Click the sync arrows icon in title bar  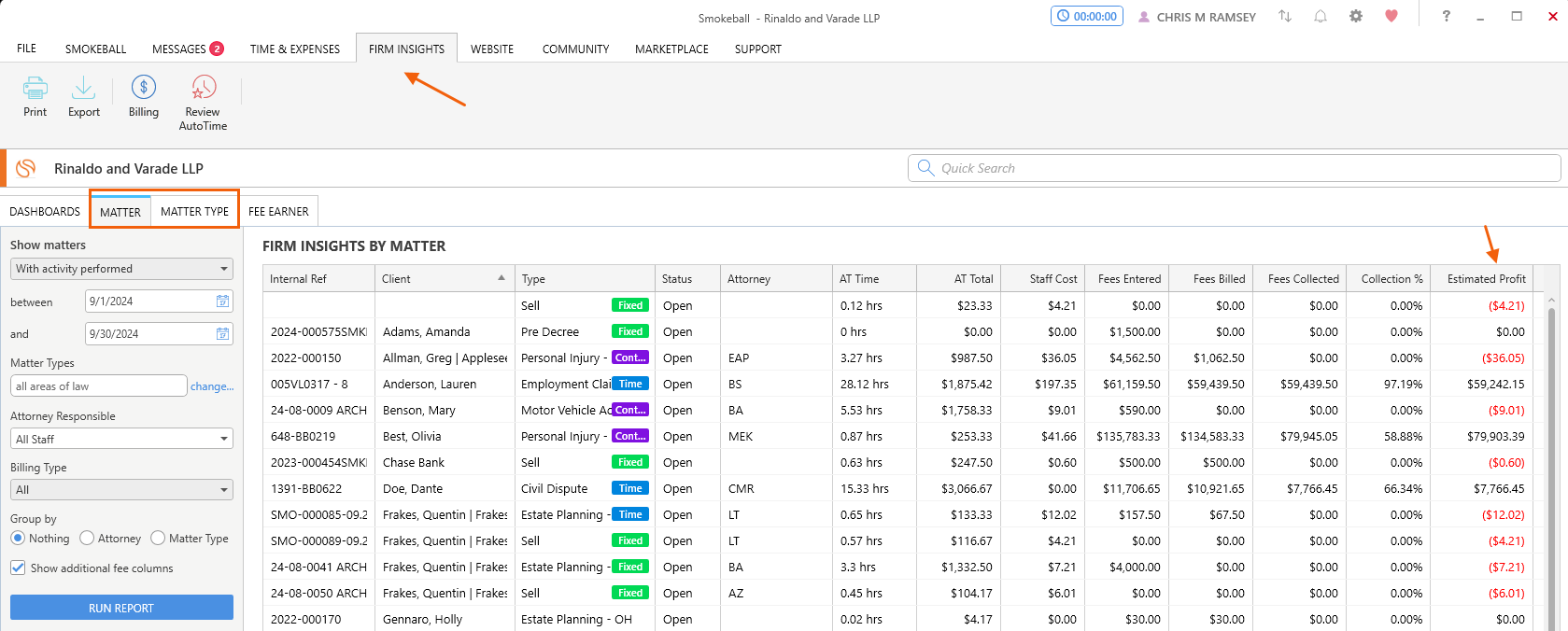tap(1285, 17)
